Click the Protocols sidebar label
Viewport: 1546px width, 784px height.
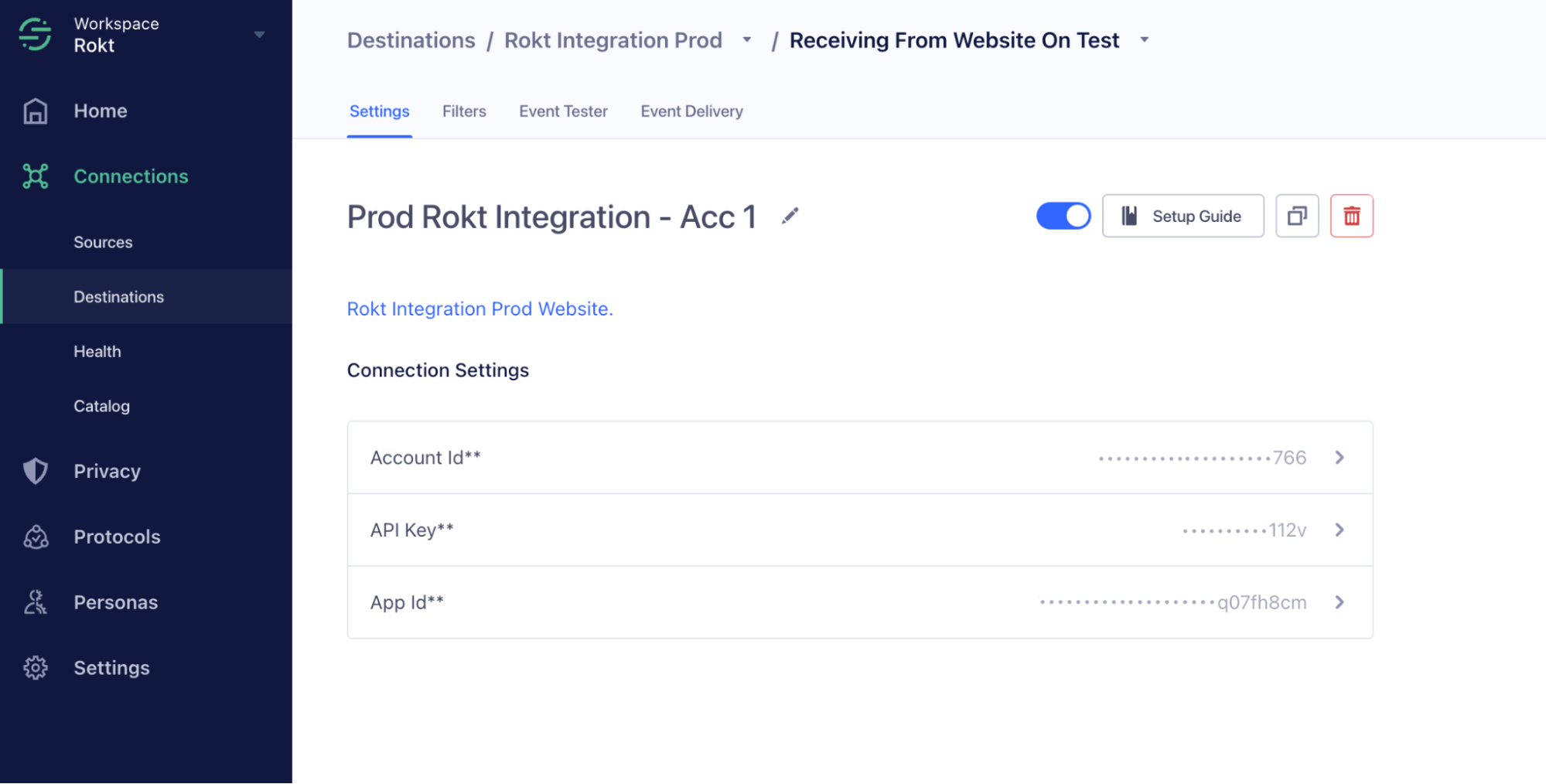pos(117,537)
